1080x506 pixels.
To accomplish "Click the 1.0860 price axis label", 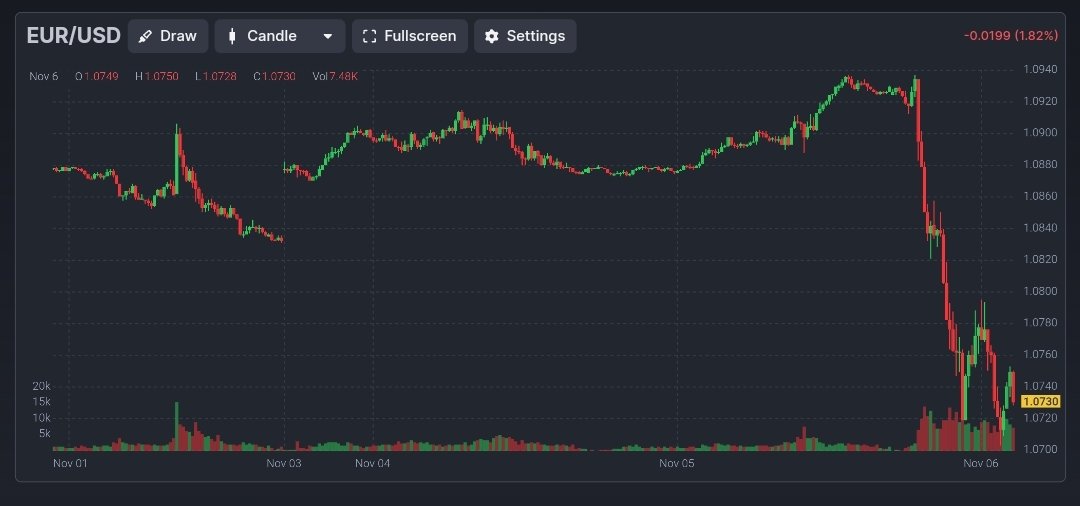I will click(x=1040, y=196).
